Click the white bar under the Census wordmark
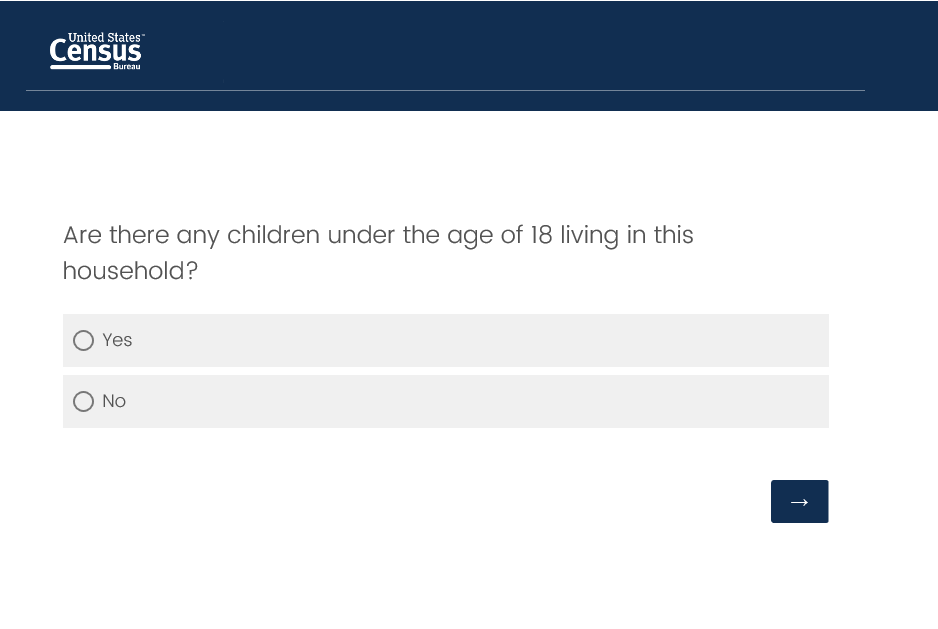Image resolution: width=938 pixels, height=629 pixels. [80, 67]
